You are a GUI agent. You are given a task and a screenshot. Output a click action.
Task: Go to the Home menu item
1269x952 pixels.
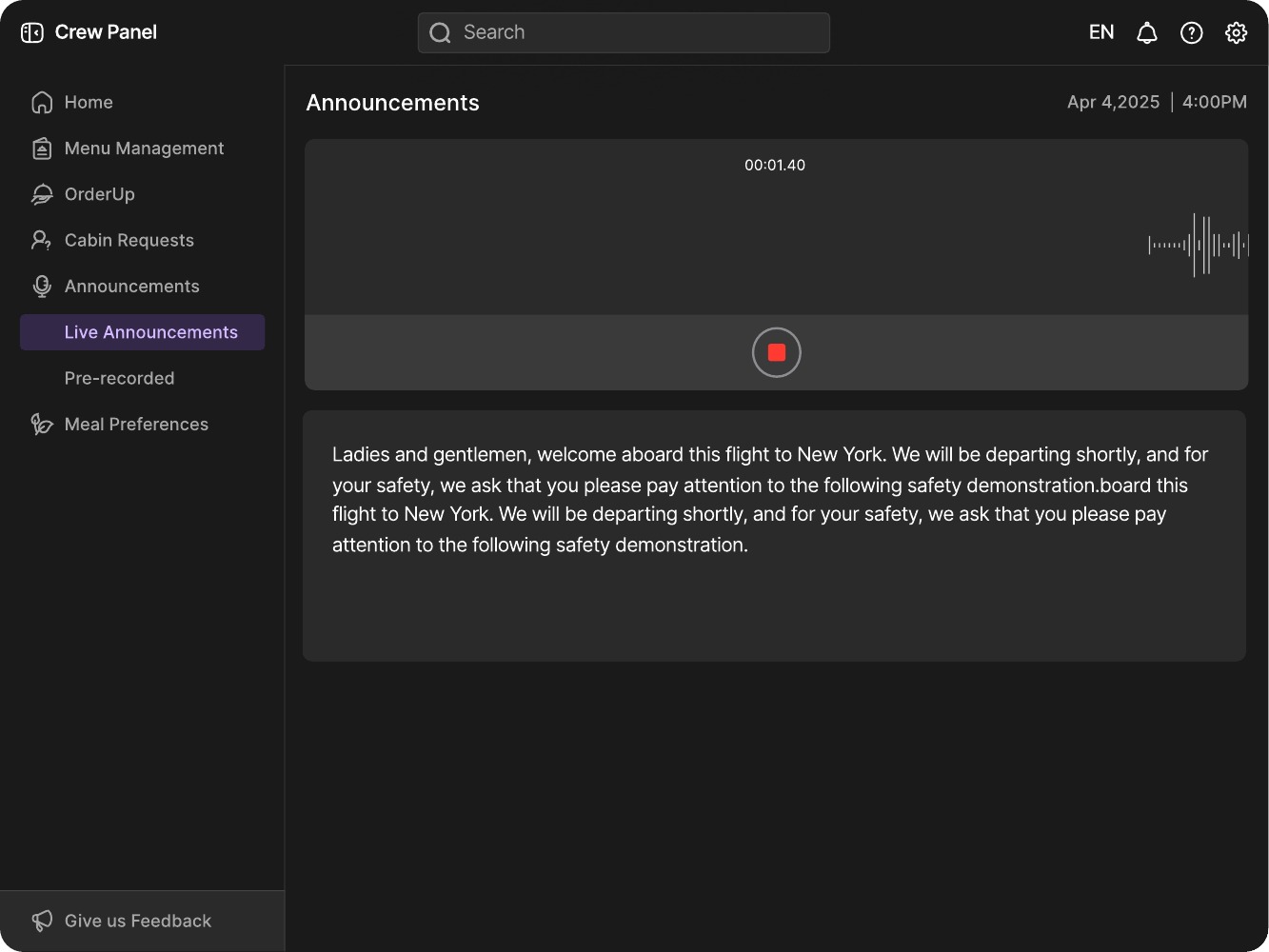[143, 102]
